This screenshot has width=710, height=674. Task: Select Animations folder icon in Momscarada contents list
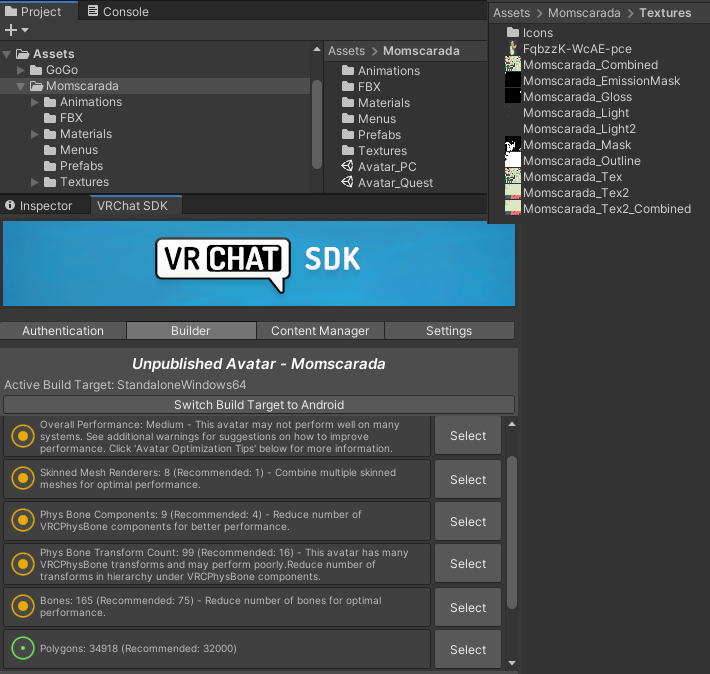[348, 70]
